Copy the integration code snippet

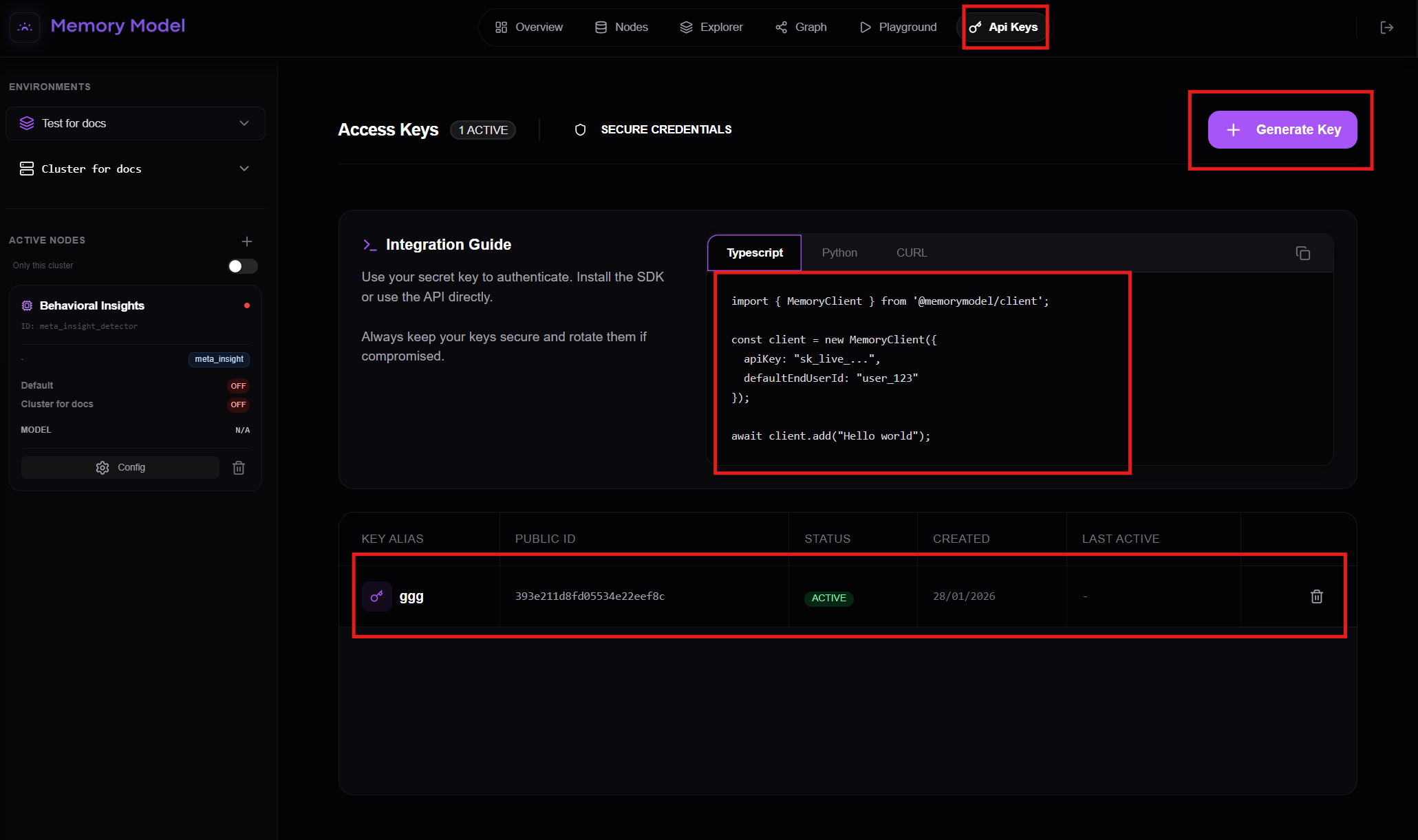[x=1302, y=253]
